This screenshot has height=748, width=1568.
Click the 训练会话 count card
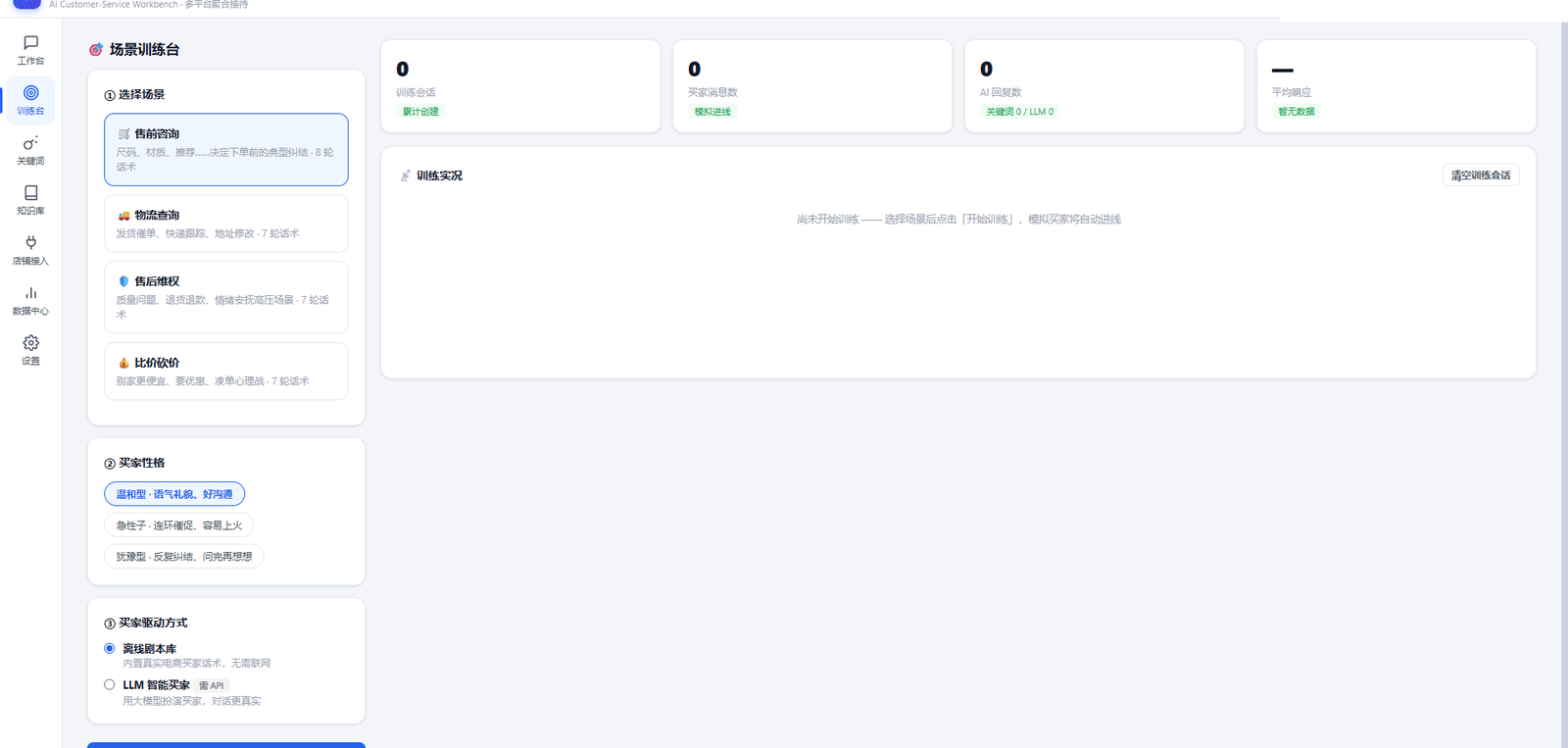[x=520, y=86]
